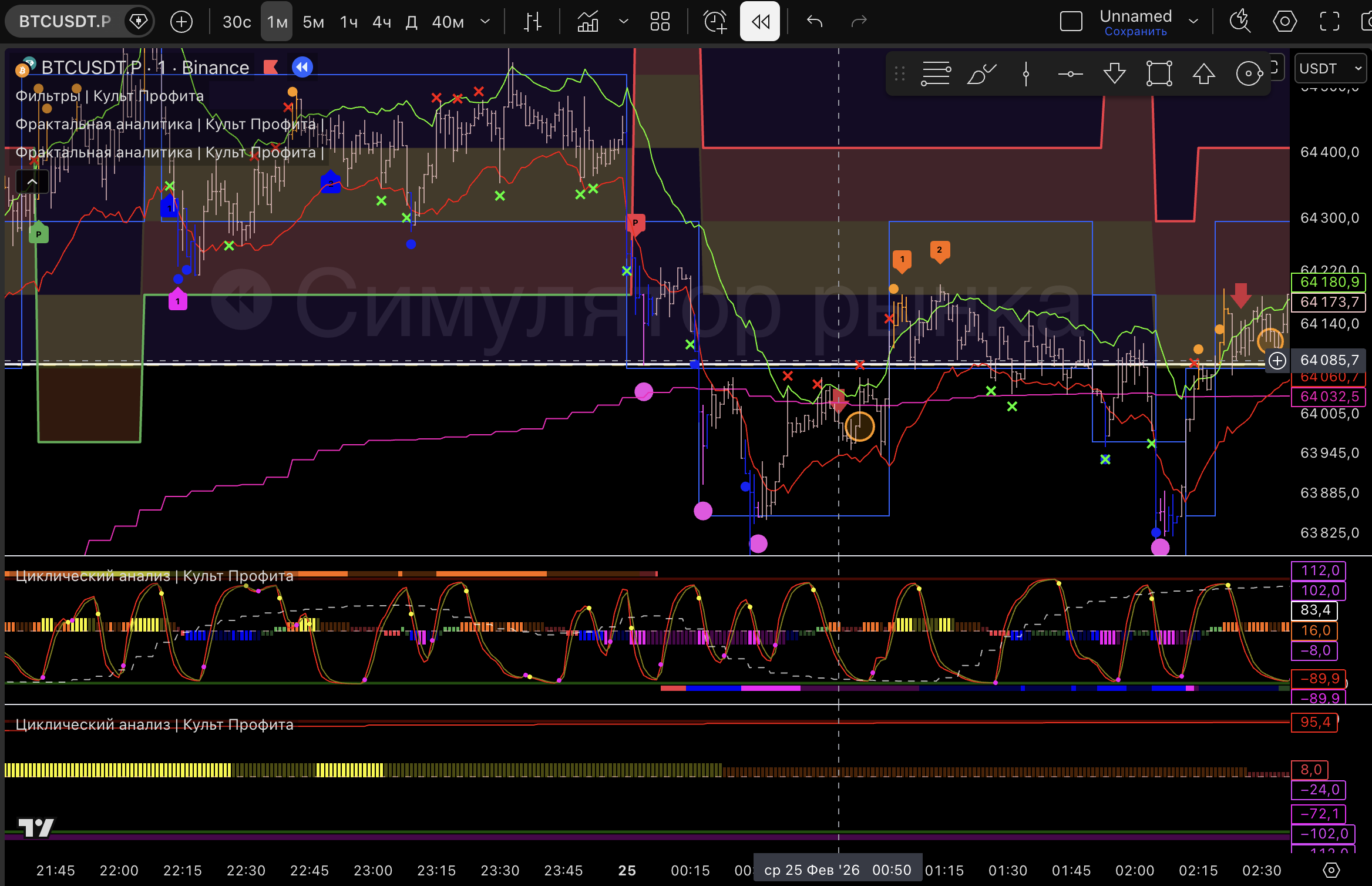This screenshot has width=1372, height=886.
Task: Select the rectangle drawing tool
Action: tap(1159, 74)
